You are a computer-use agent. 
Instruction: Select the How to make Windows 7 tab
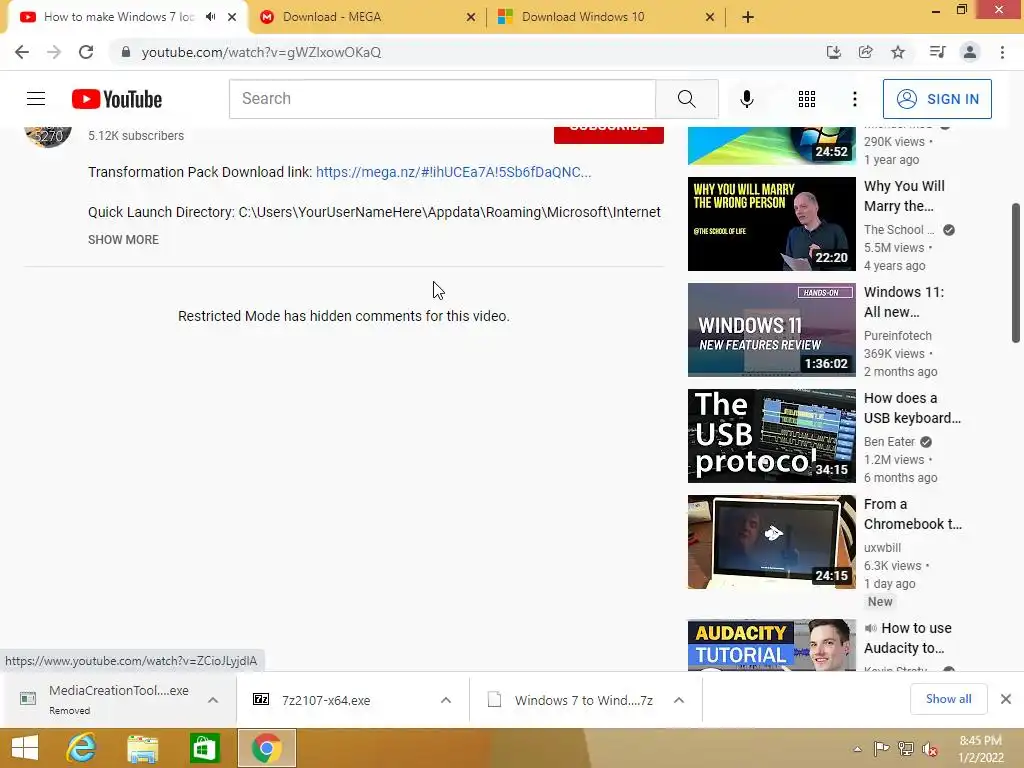(x=118, y=17)
